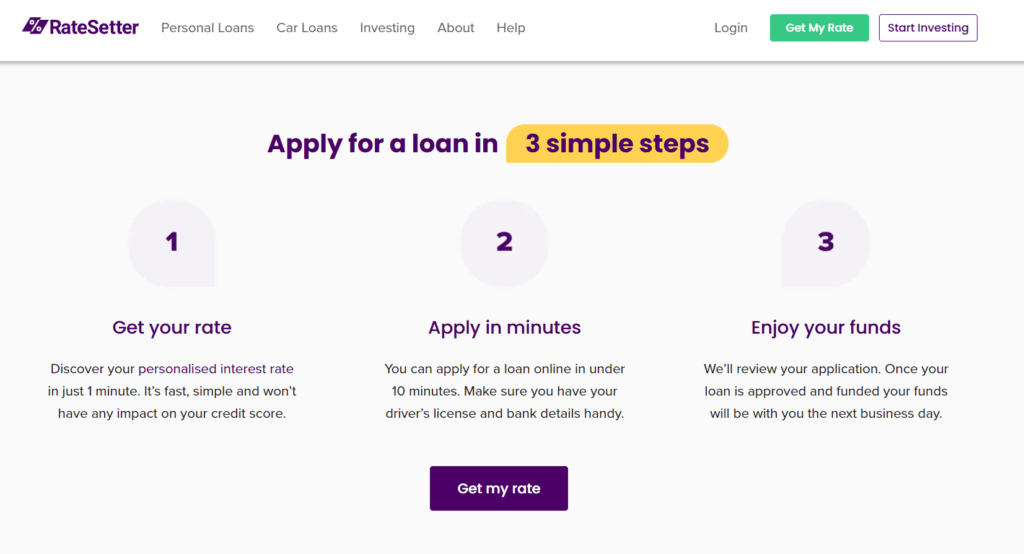1024x554 pixels.
Task: Go to the Investing section
Action: coord(387,28)
